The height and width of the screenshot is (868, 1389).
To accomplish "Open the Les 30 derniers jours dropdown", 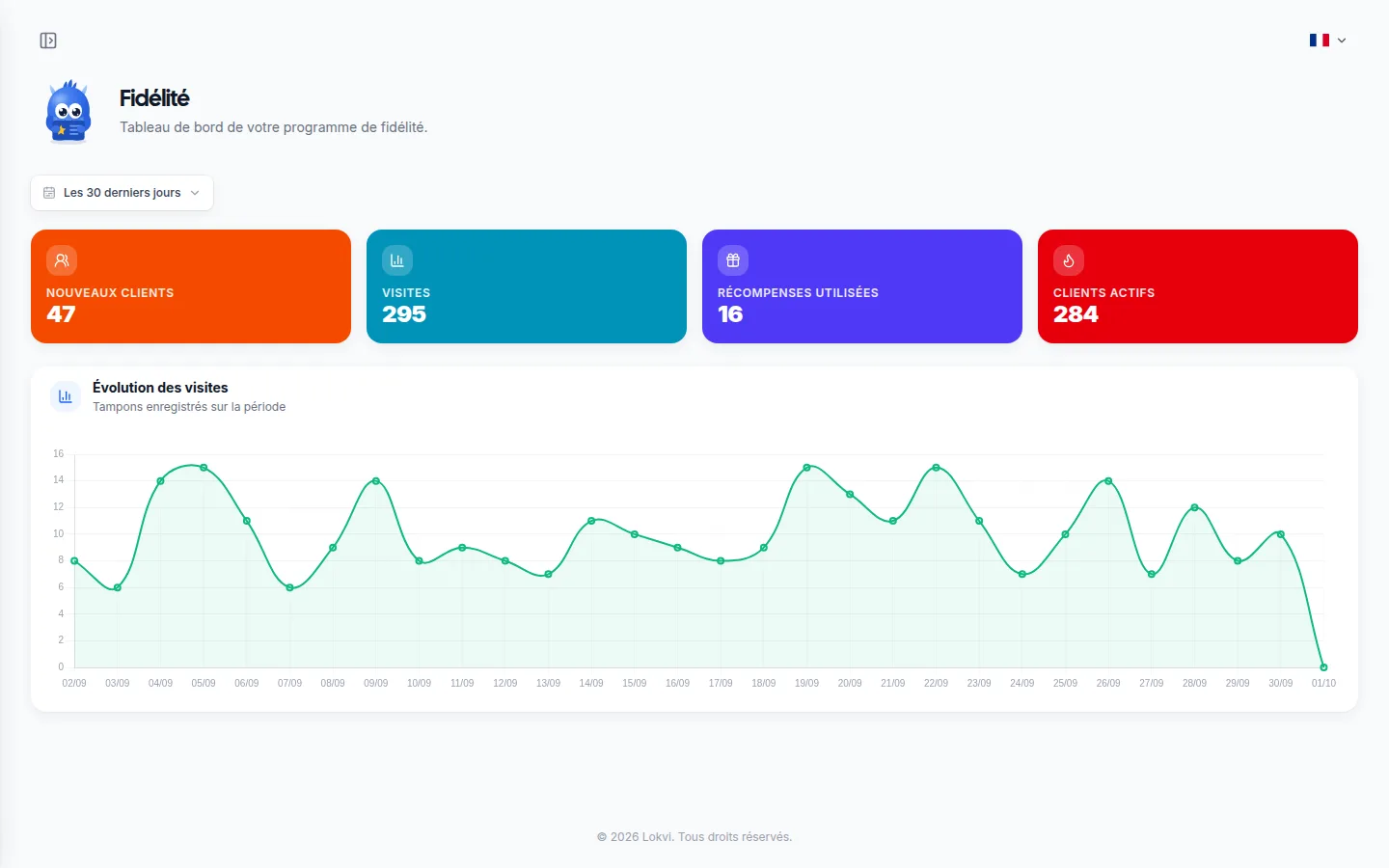I will point(122,193).
